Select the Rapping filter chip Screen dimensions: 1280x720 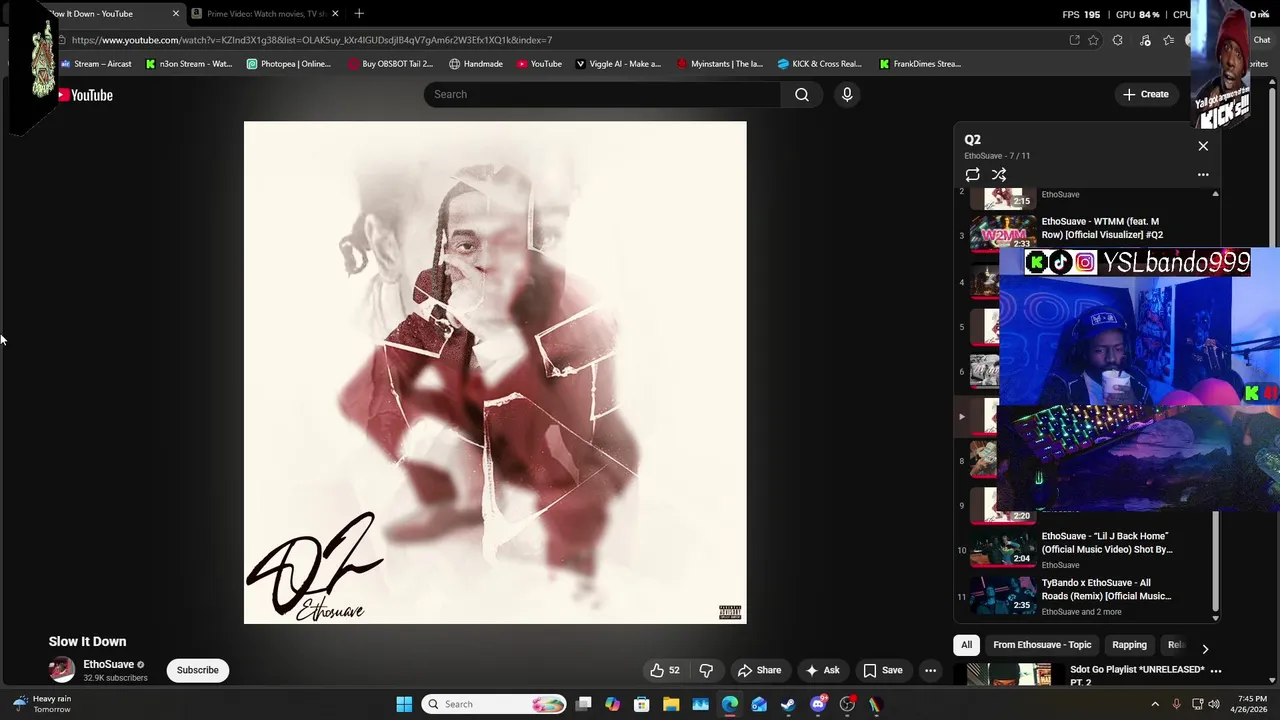pos(1129,645)
